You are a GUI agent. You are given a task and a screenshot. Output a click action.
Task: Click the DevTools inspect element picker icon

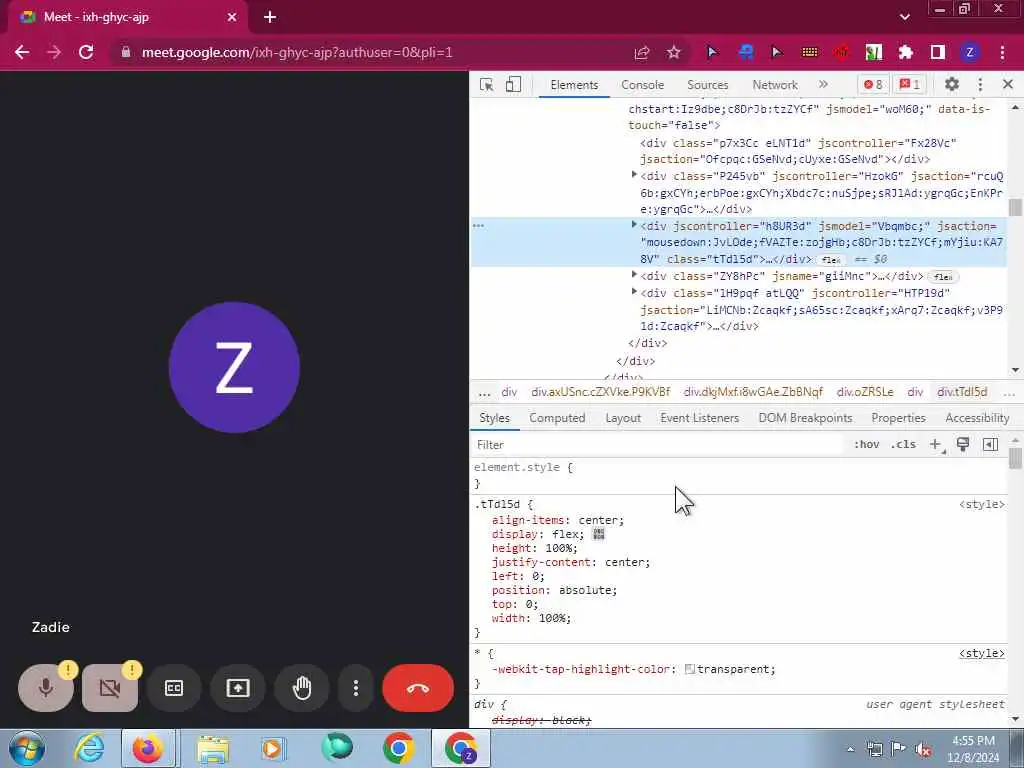click(x=487, y=84)
